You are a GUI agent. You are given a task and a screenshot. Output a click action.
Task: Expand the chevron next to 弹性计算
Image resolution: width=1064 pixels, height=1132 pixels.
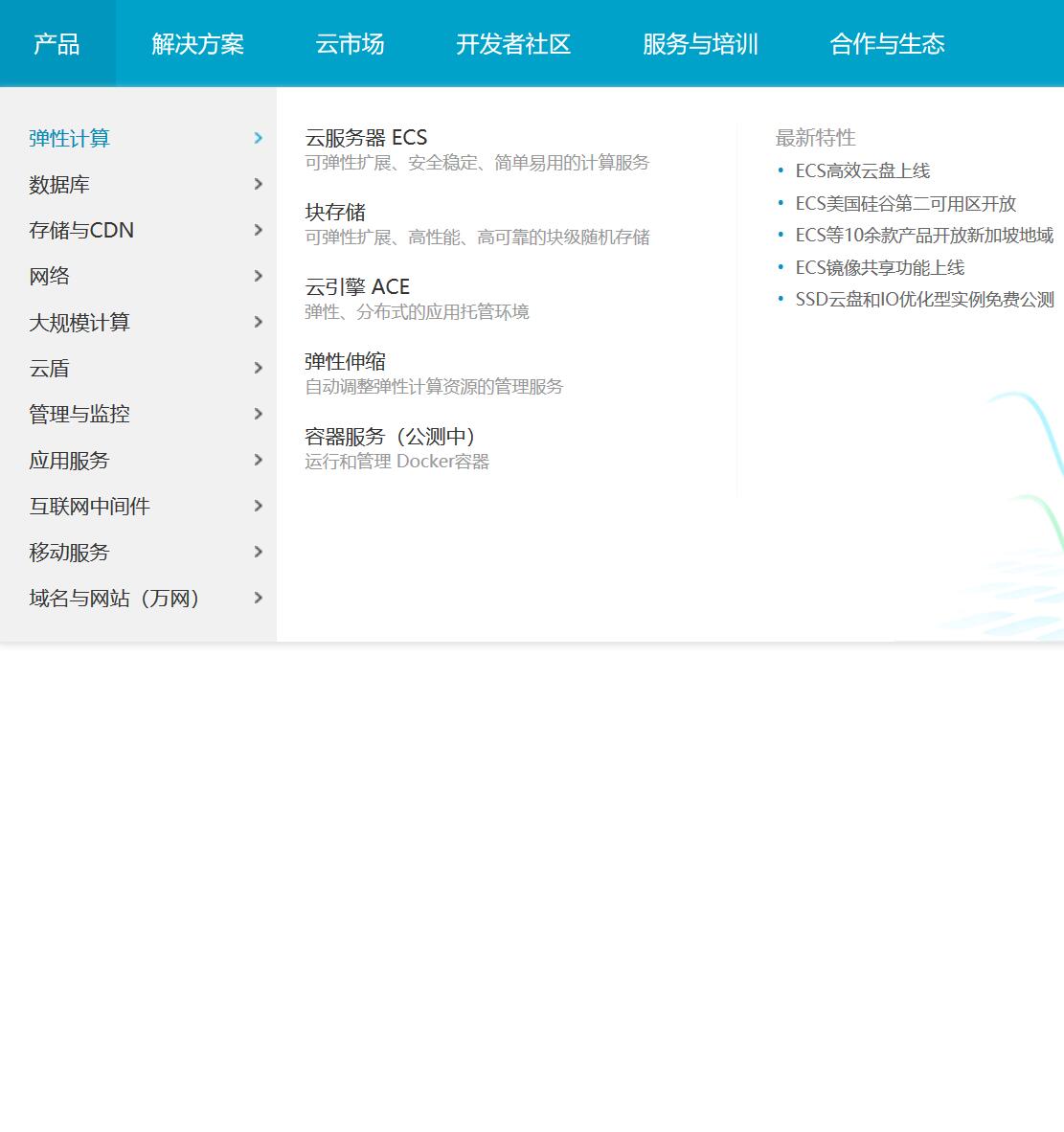coord(259,138)
